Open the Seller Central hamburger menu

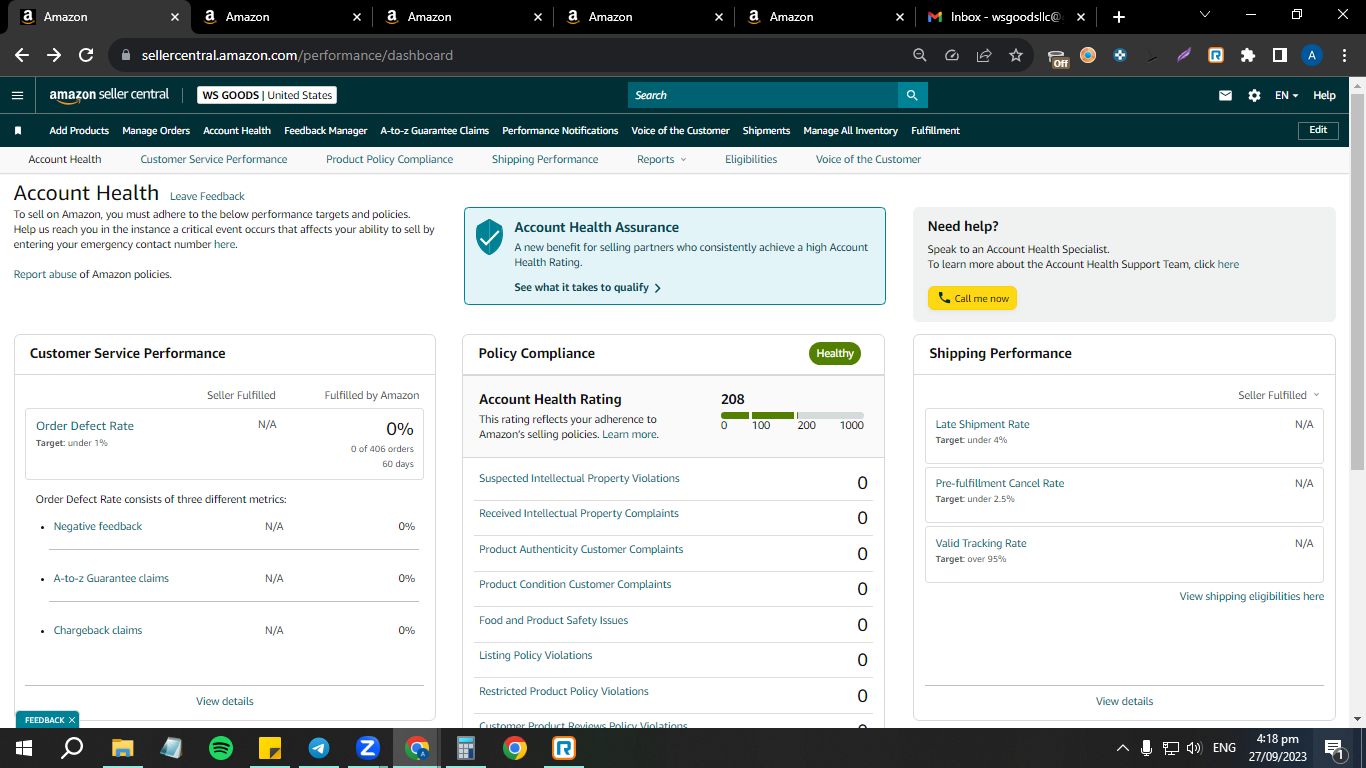[x=17, y=95]
